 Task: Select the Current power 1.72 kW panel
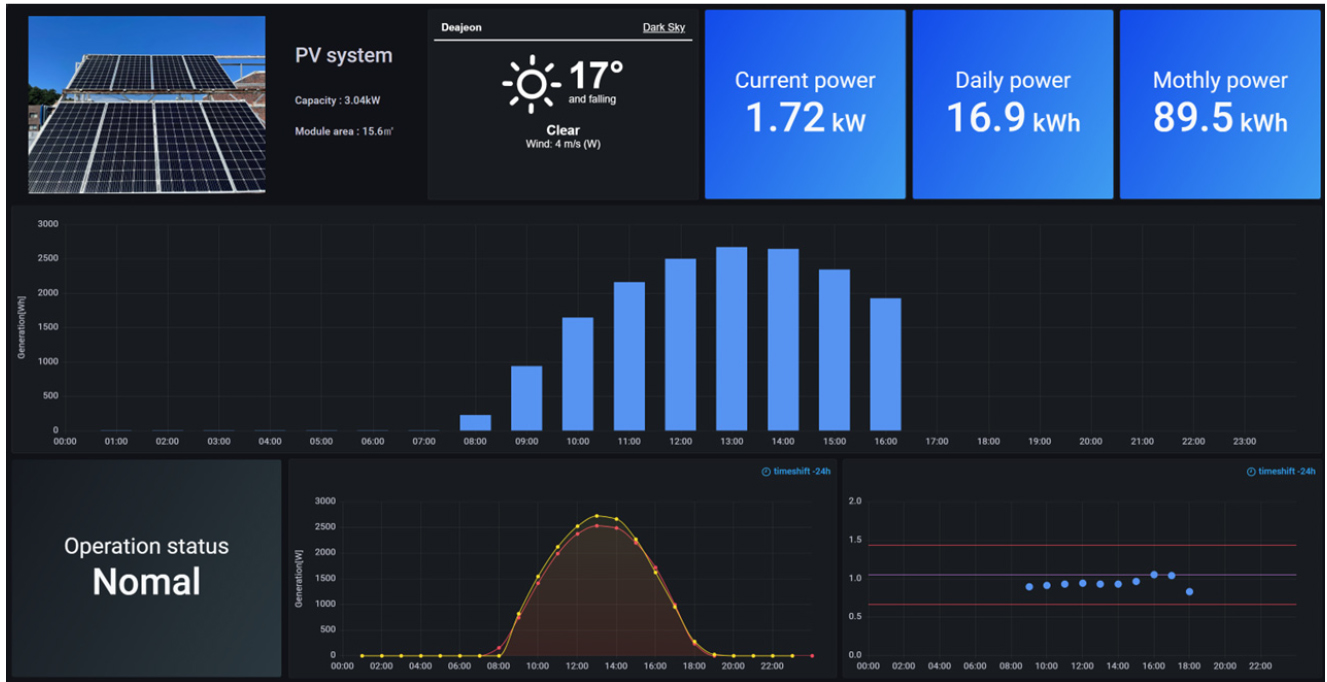coord(805,105)
